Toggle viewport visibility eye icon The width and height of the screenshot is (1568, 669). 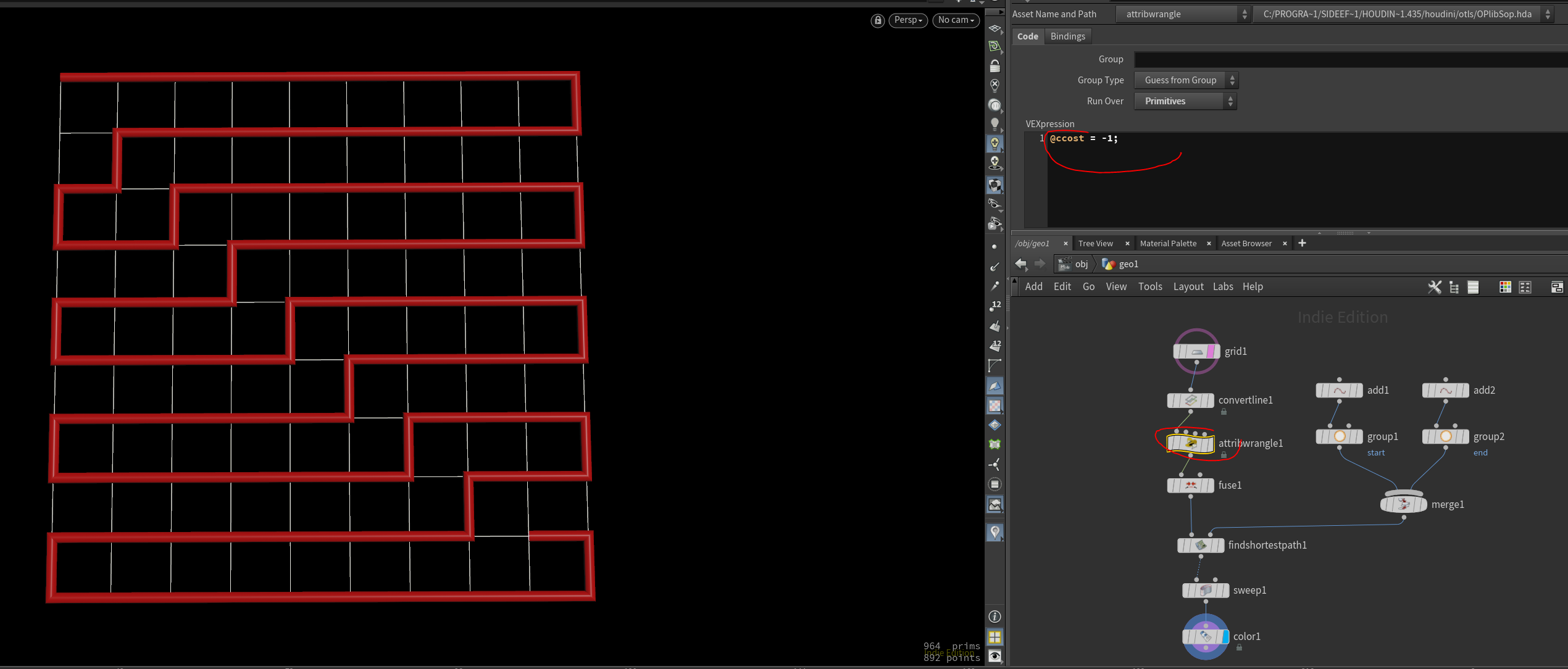coord(995,656)
